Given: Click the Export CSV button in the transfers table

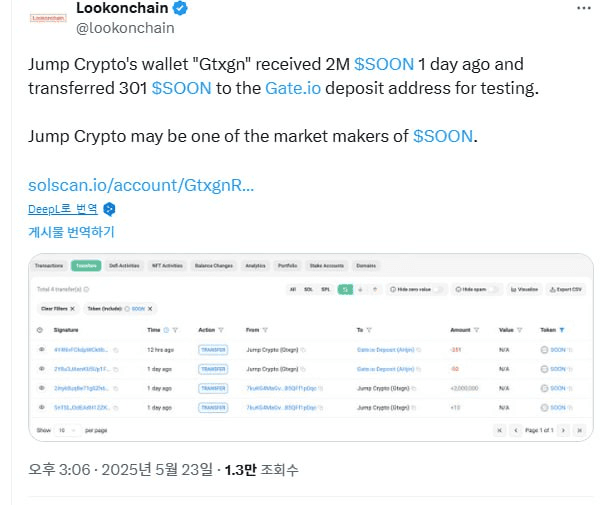Looking at the screenshot, I should [566, 289].
